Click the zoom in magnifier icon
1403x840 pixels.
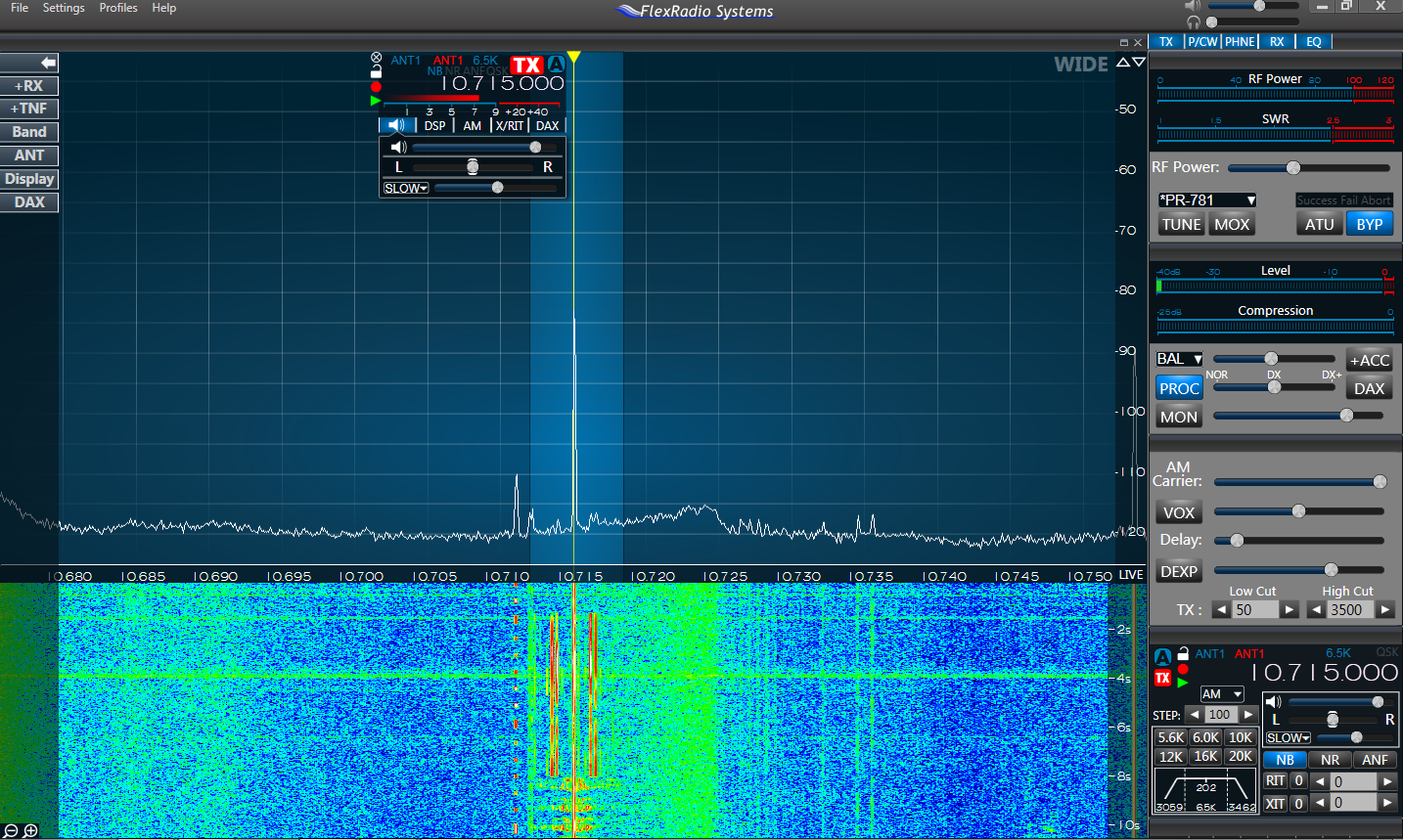point(30,830)
